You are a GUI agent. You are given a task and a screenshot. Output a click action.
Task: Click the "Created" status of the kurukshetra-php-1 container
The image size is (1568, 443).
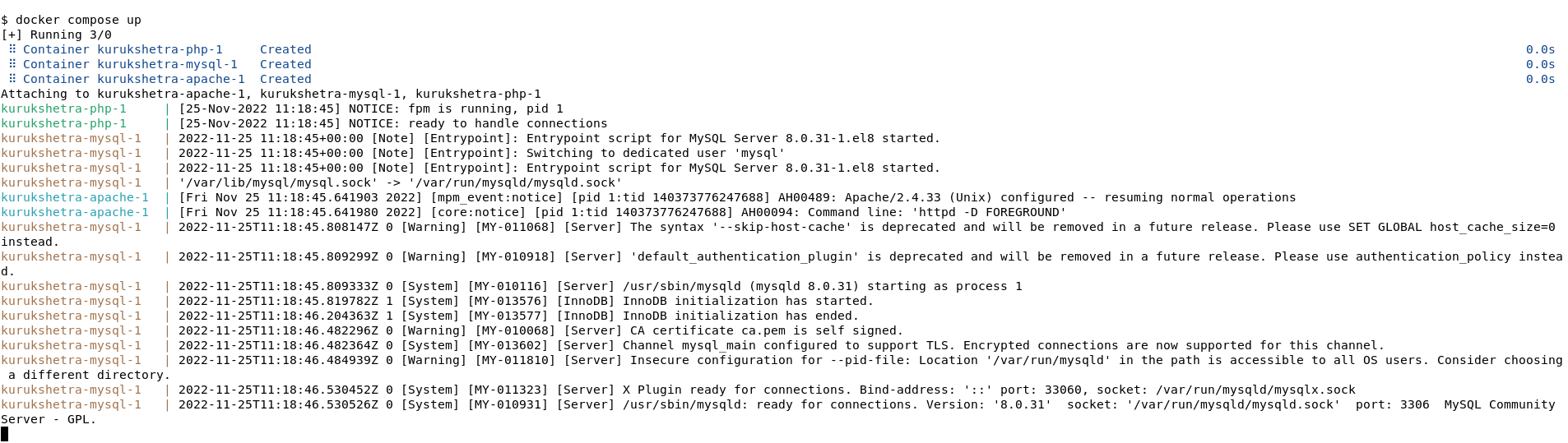(x=285, y=49)
